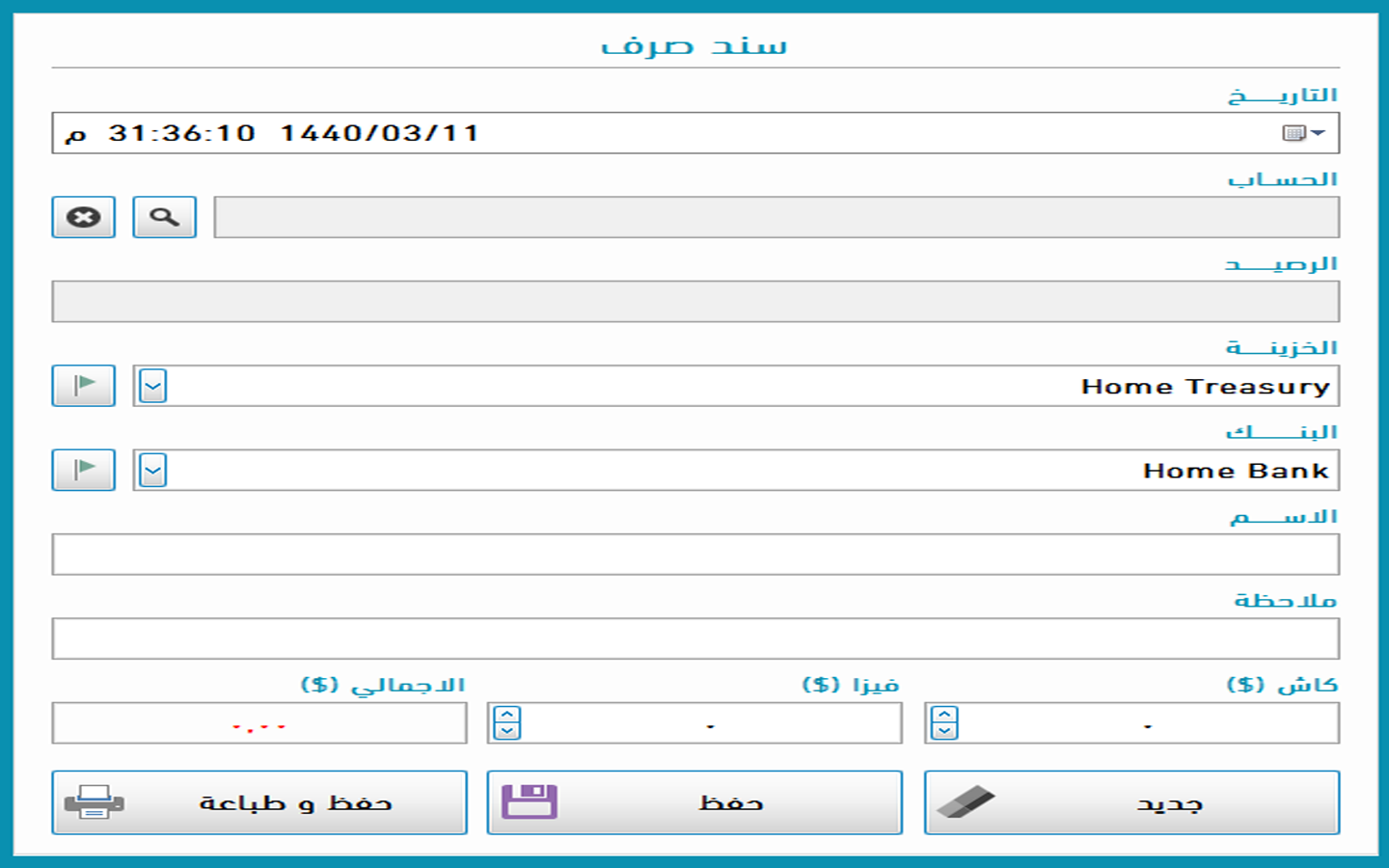This screenshot has height=868, width=1389.
Task: Click the flag button beside Home Treasury
Action: pyautogui.click(x=83, y=386)
